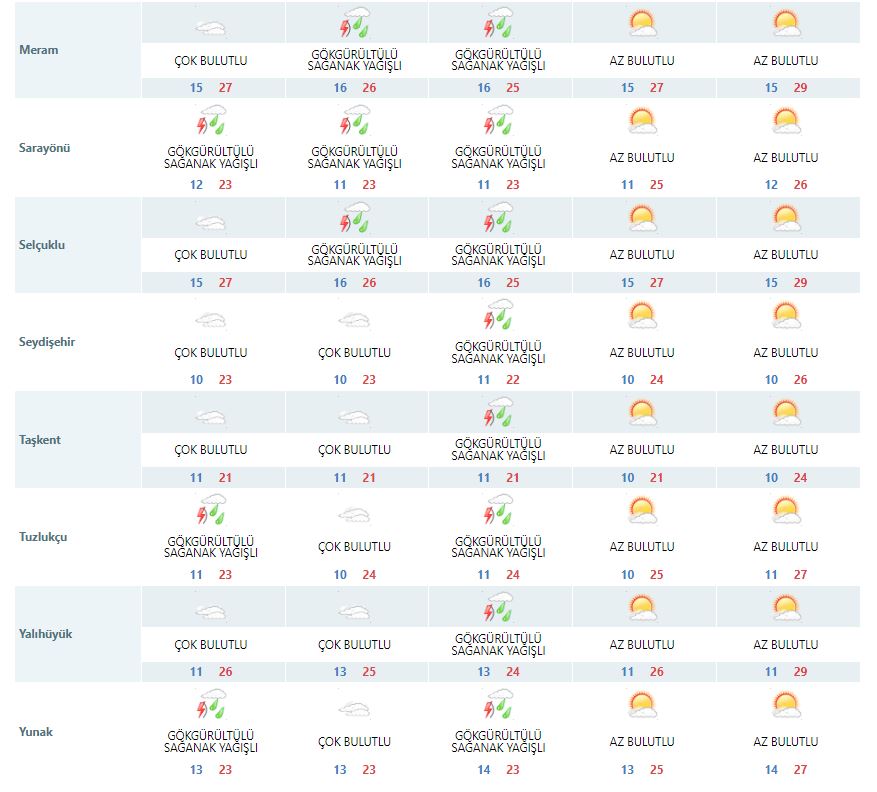Select the Seydişehir district label

point(49,342)
